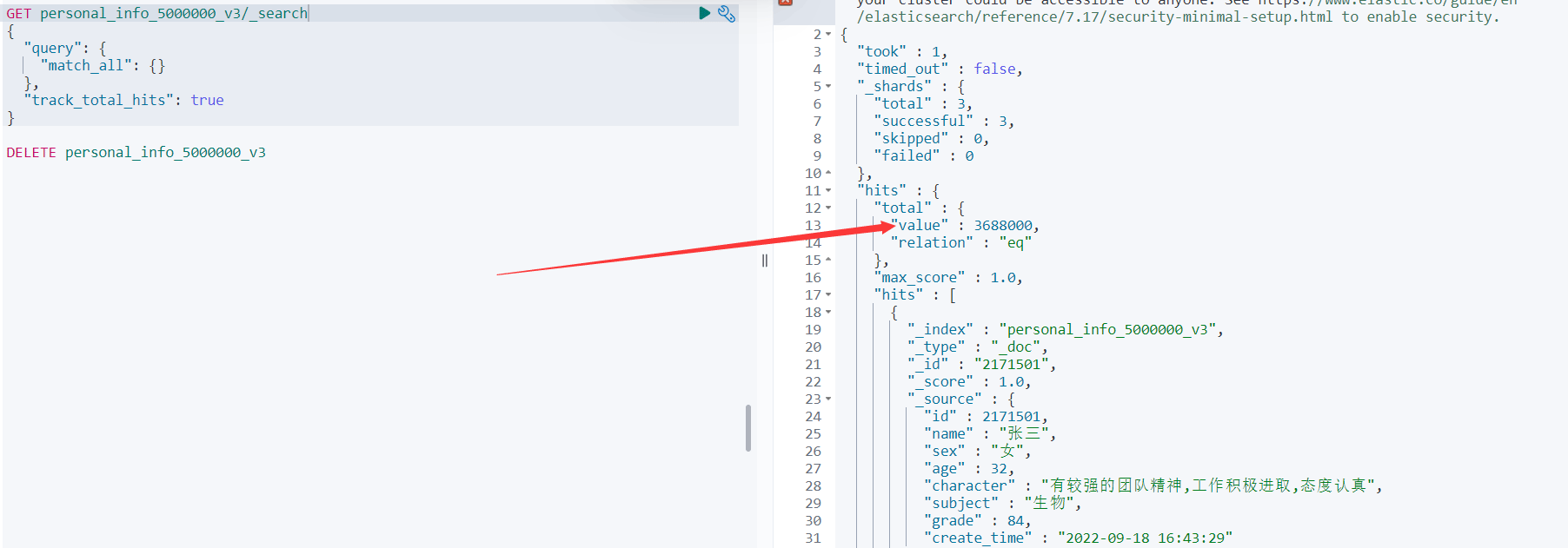The height and width of the screenshot is (548, 1568).
Task: Place cursor on GET personal_info_5000000_v3/_search line
Action: [174, 14]
